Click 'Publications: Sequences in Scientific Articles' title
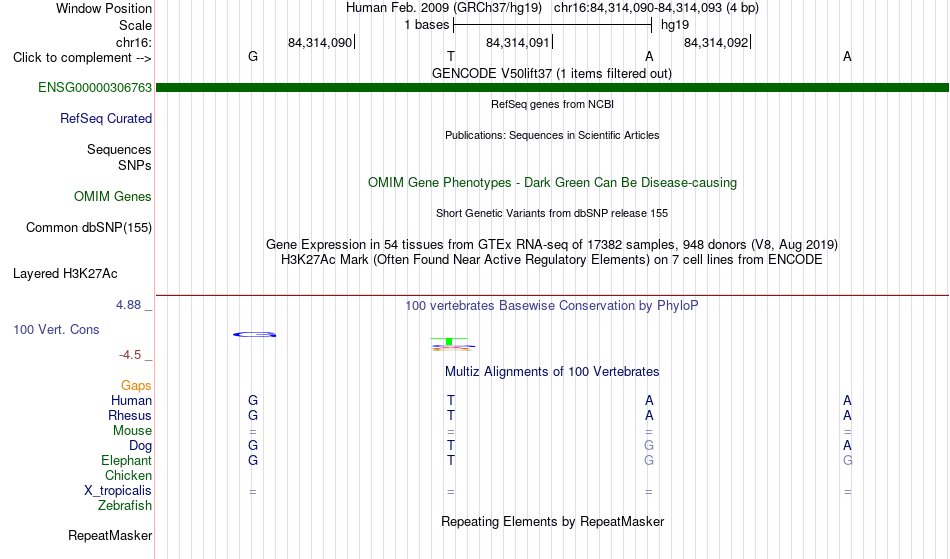The height and width of the screenshot is (559, 950). click(x=552, y=135)
